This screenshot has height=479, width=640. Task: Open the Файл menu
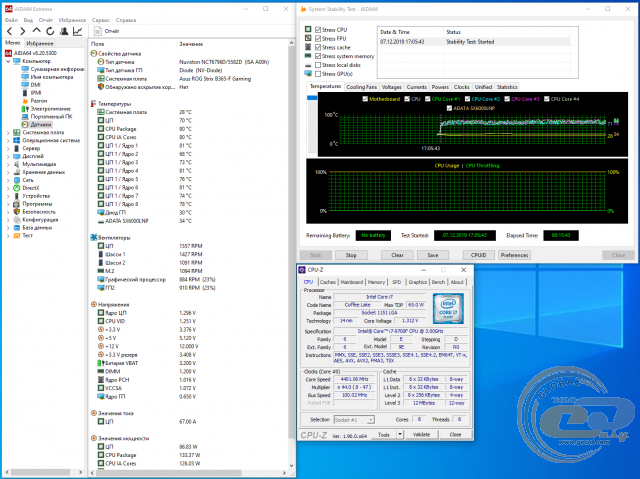click(11, 20)
